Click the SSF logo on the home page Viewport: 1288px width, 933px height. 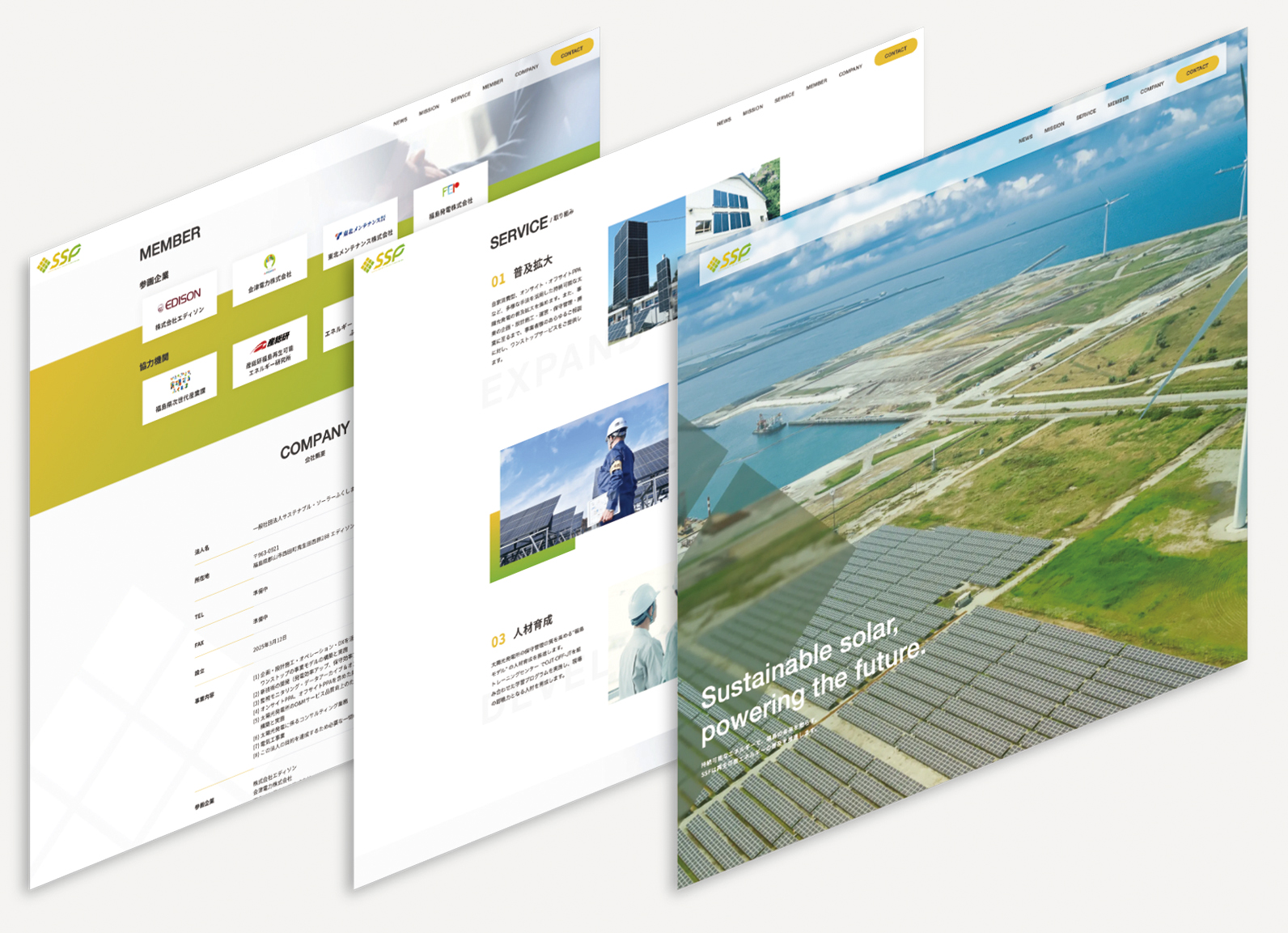[x=728, y=258]
